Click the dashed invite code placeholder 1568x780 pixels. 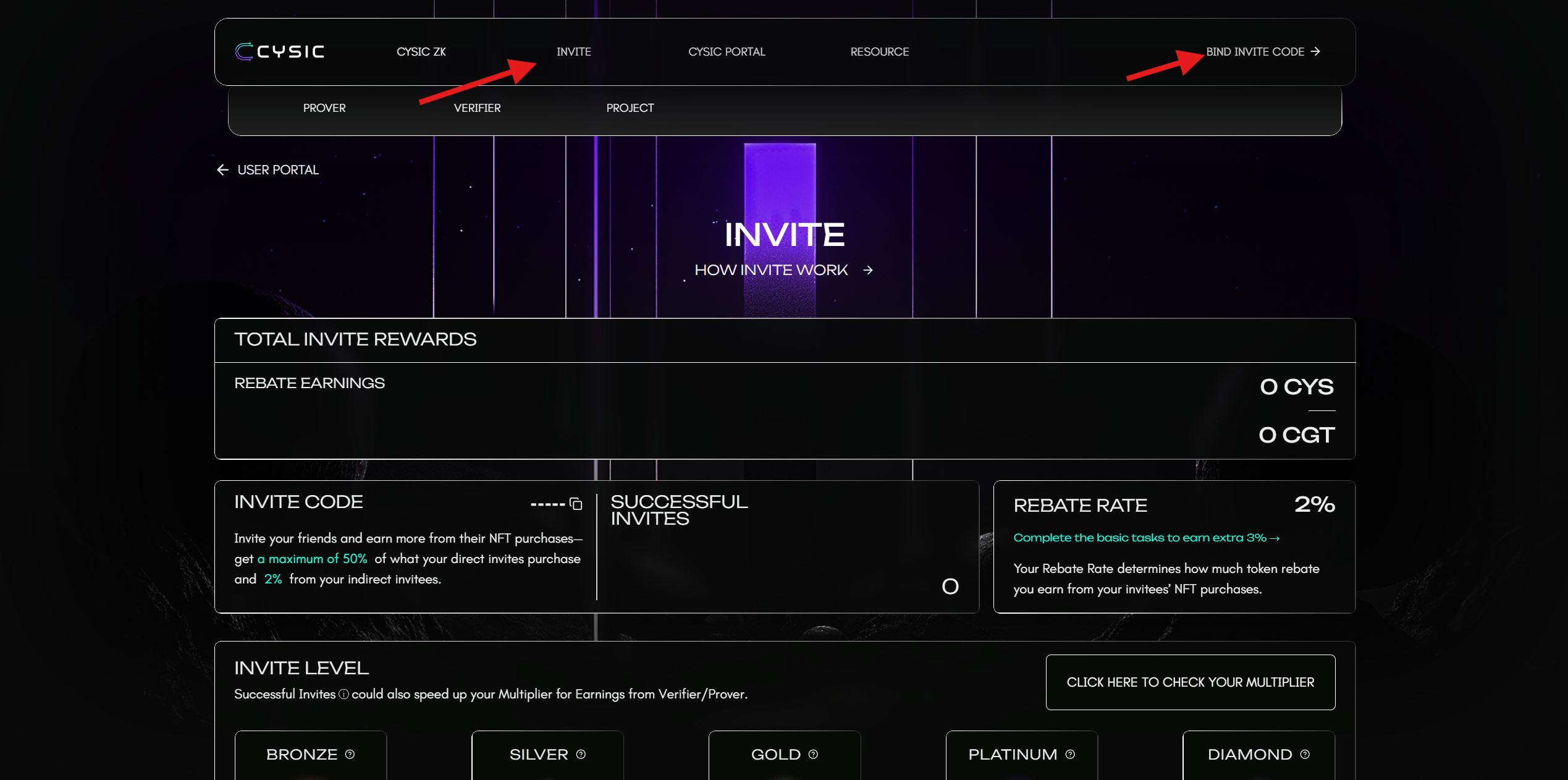(547, 505)
